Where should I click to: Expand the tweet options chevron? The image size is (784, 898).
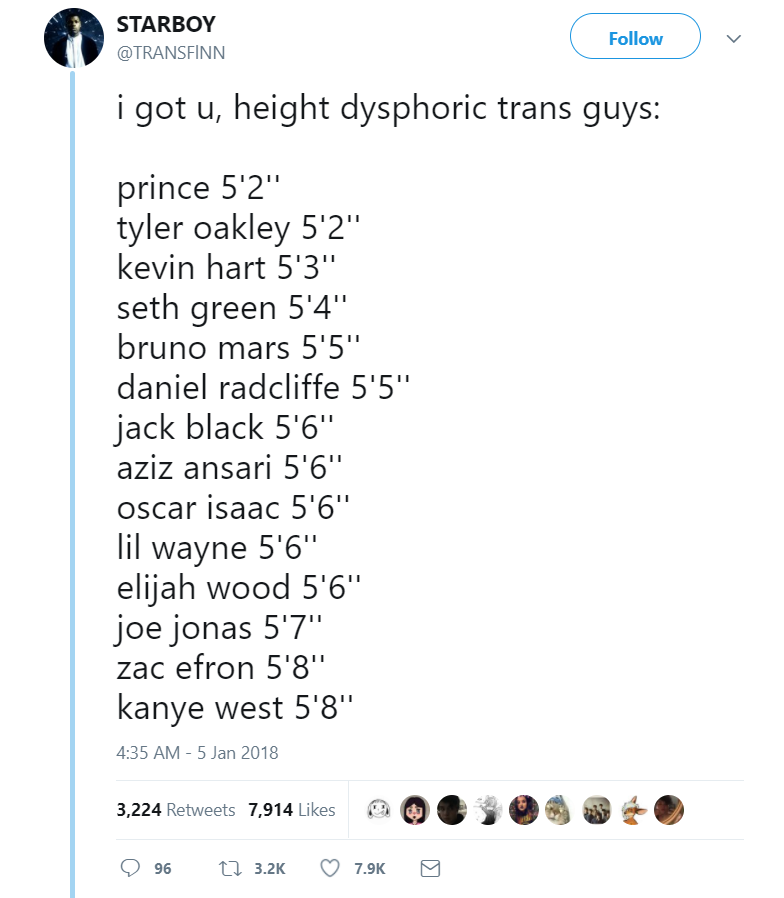(733, 39)
